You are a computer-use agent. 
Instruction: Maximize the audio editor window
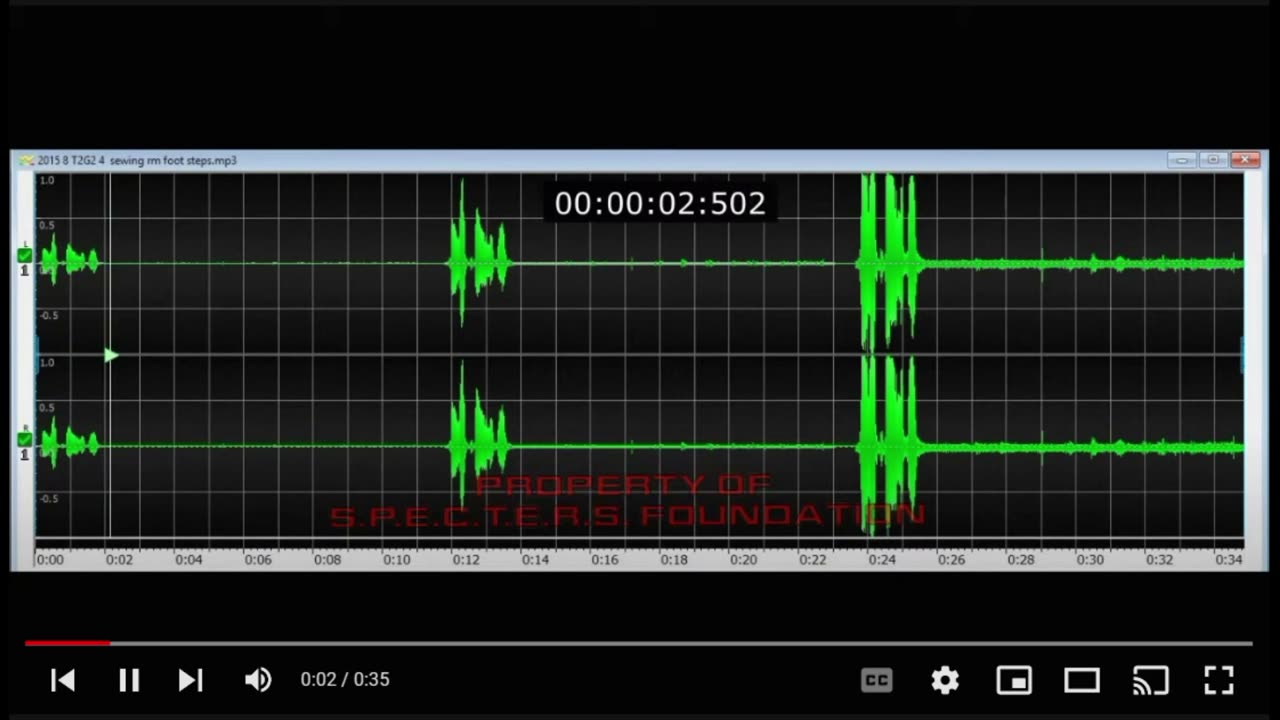click(1214, 160)
